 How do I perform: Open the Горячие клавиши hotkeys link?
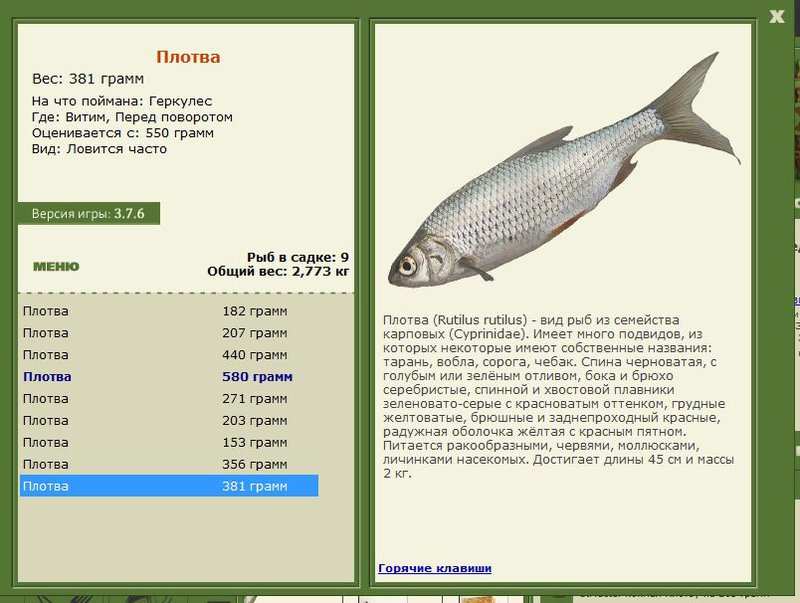click(435, 568)
